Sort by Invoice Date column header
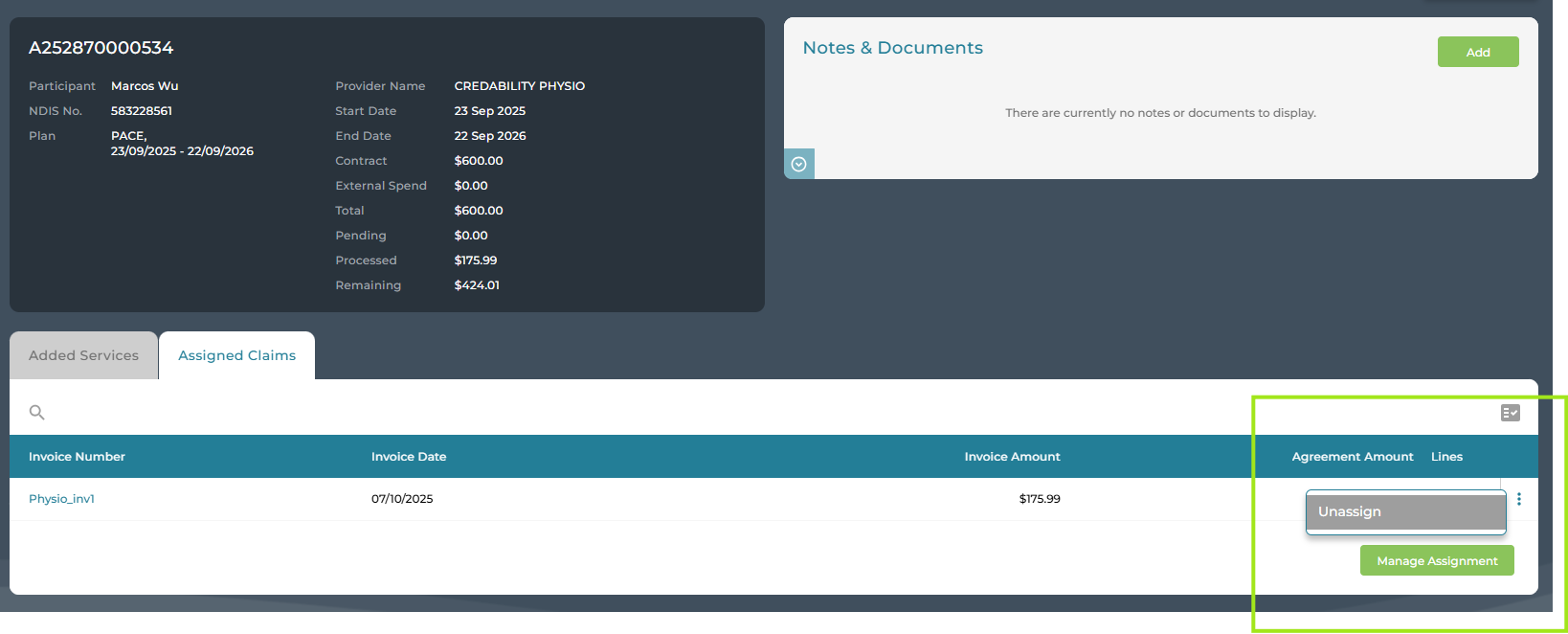The image size is (1568, 634). tap(409, 457)
